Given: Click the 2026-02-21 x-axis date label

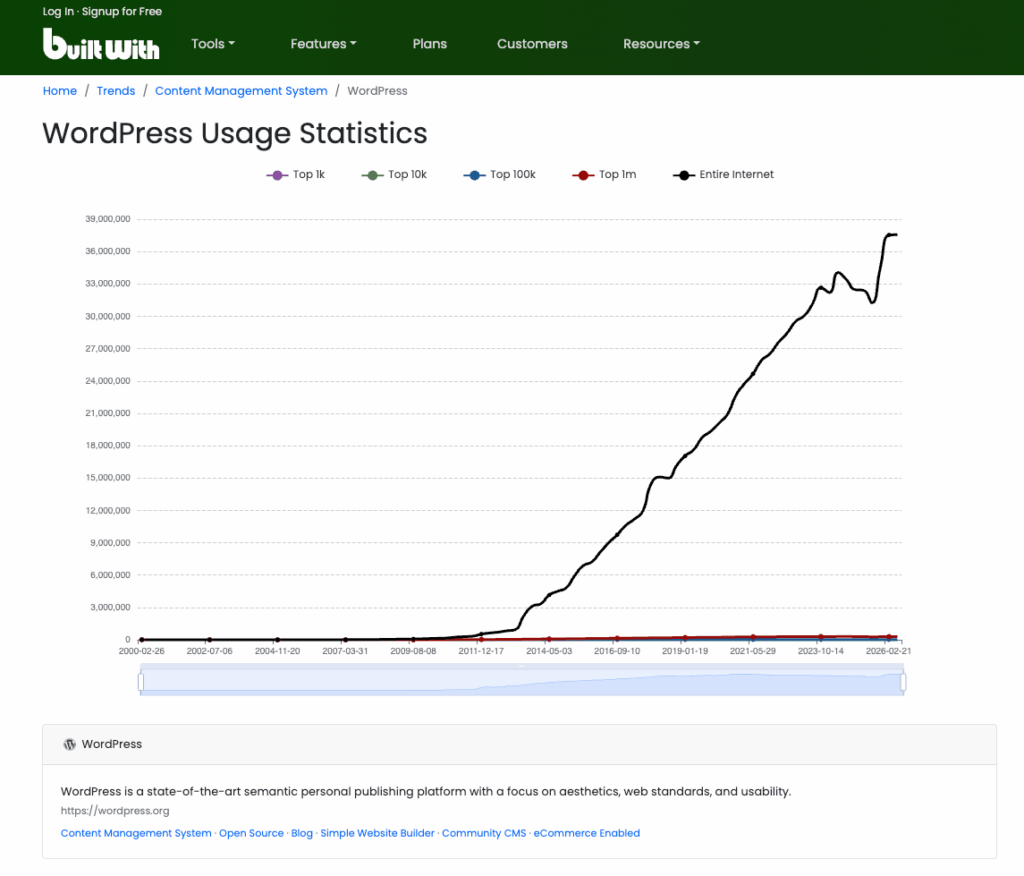Looking at the screenshot, I should 888,651.
